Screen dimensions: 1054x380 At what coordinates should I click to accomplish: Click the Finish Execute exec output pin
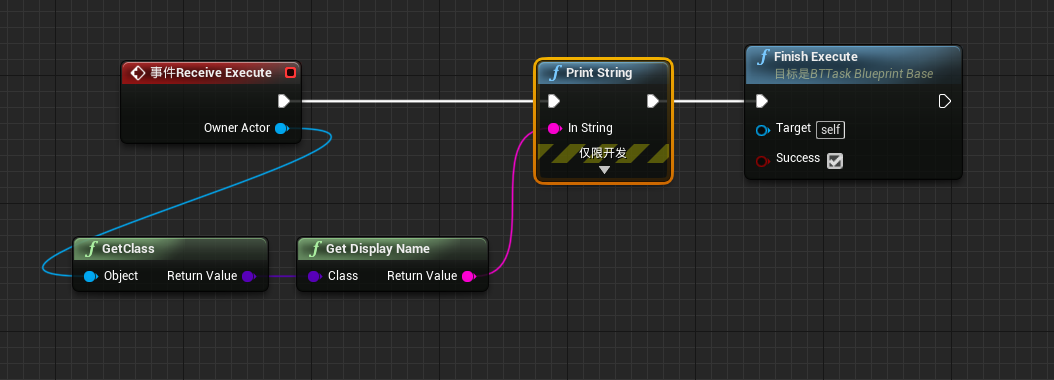coord(944,101)
